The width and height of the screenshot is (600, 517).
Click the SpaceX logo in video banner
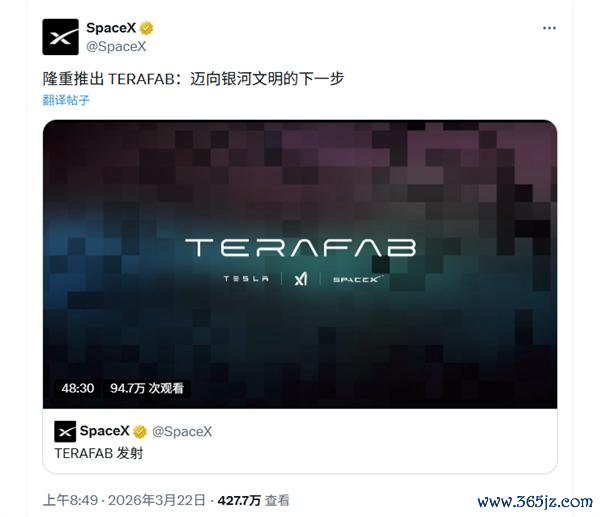[357, 279]
